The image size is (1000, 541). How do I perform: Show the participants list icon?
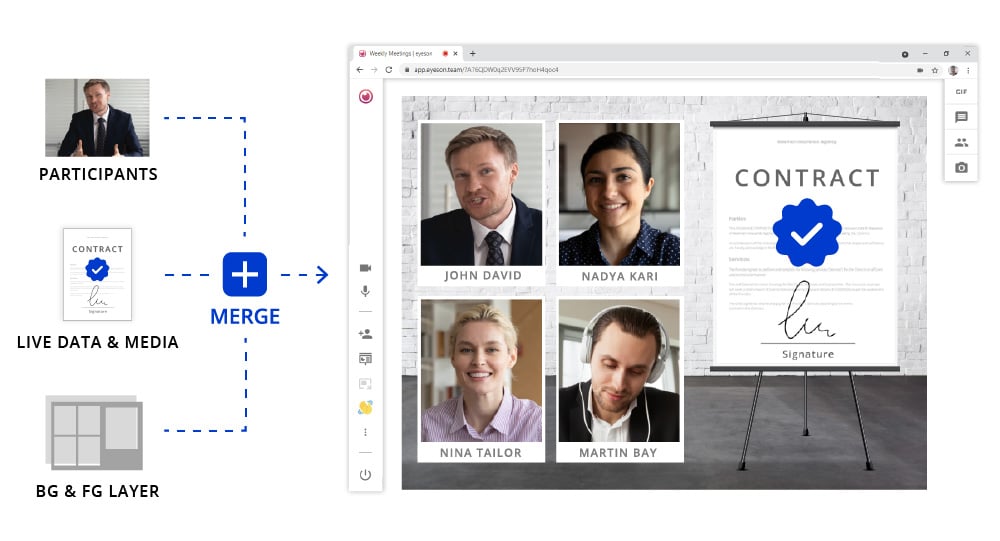[961, 142]
